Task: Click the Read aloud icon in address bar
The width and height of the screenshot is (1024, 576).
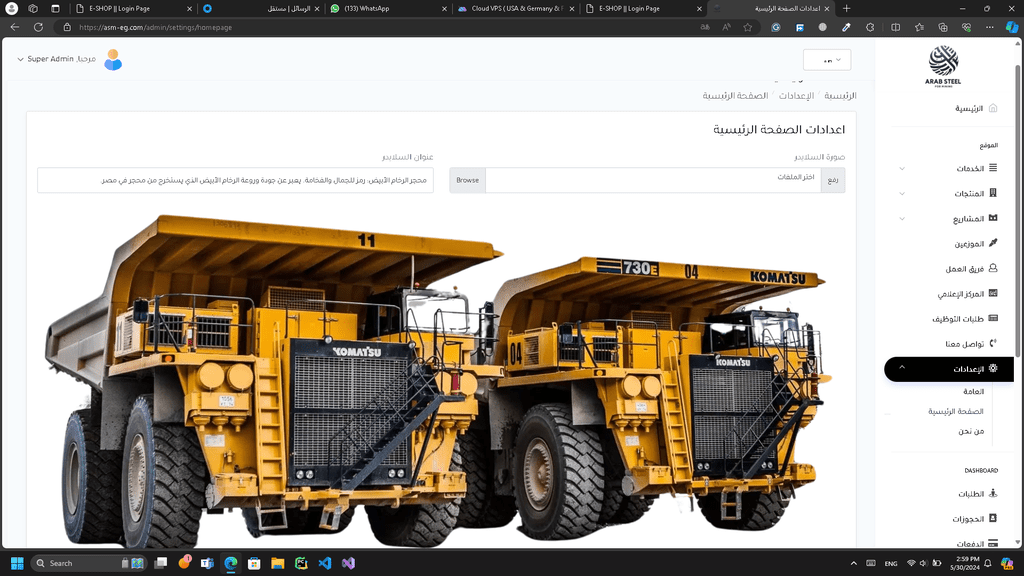Action: click(x=726, y=27)
